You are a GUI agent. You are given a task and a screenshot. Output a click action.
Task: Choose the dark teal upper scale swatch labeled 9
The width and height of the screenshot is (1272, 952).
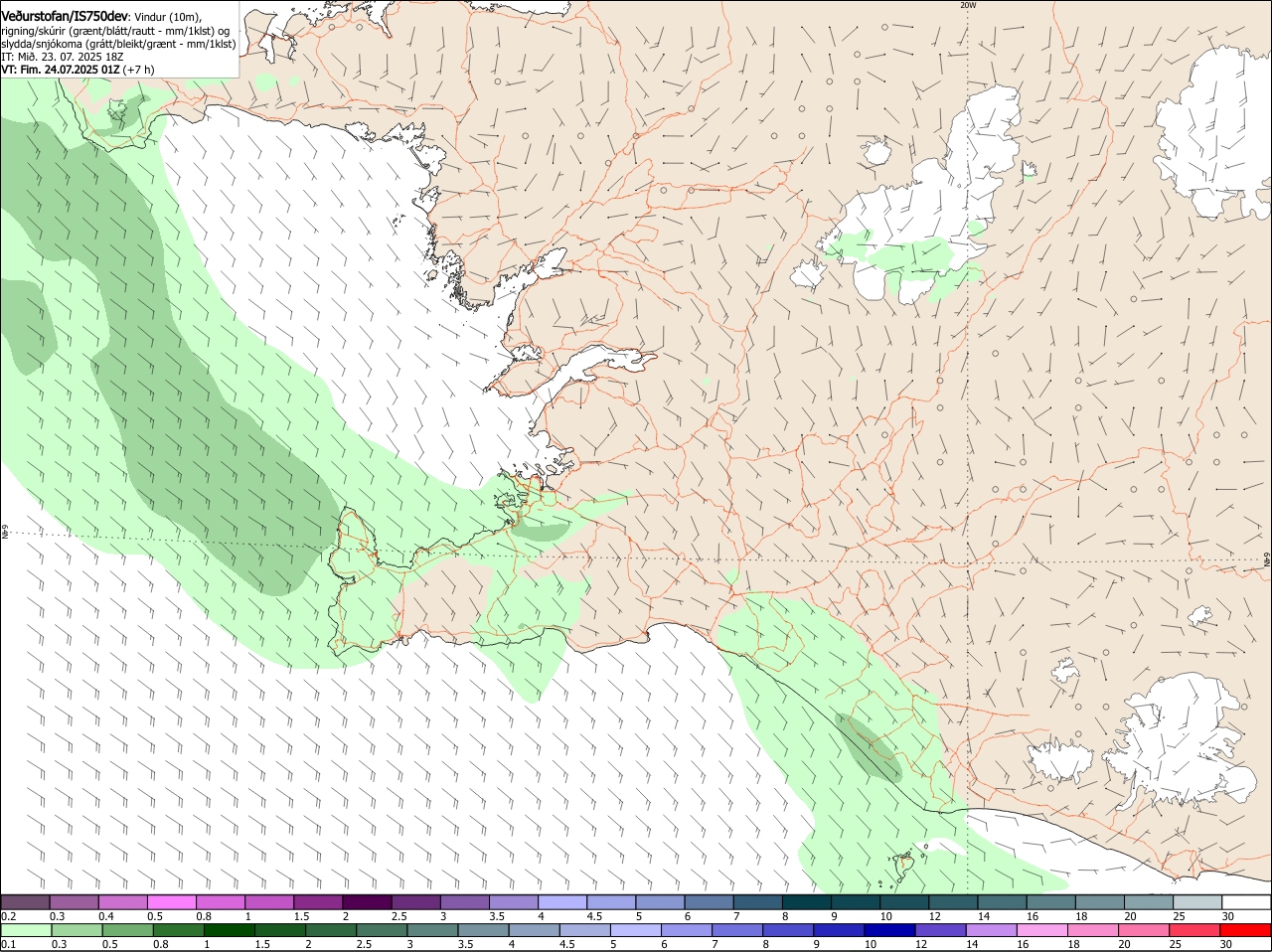(x=856, y=902)
